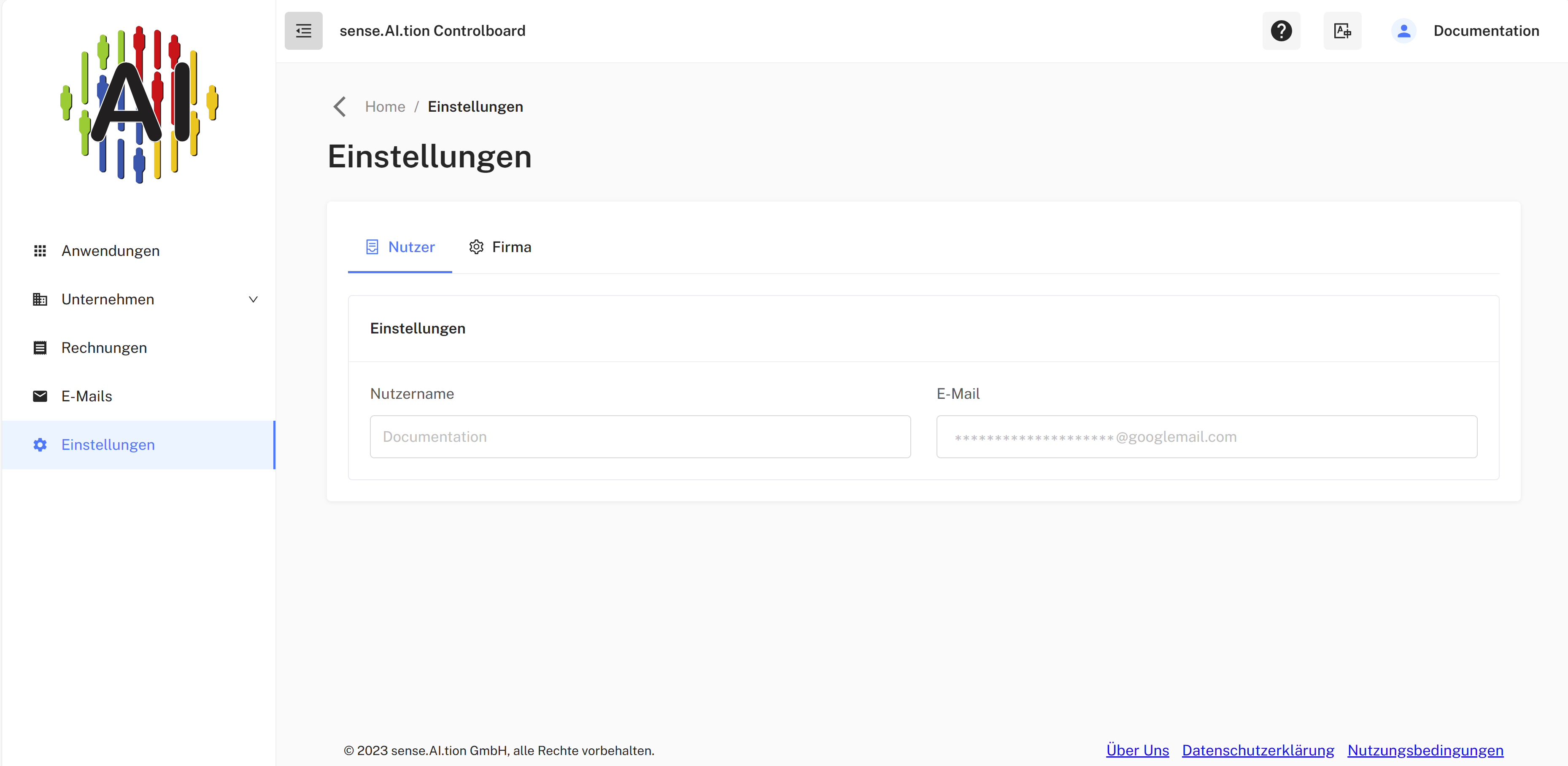
Task: Click the Nutzername input field
Action: click(x=640, y=437)
